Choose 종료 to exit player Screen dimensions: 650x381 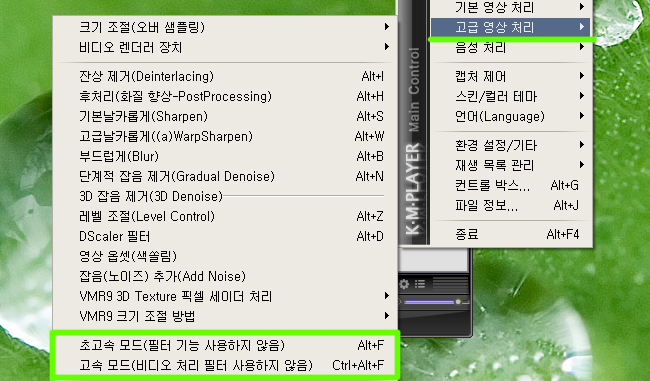511,234
